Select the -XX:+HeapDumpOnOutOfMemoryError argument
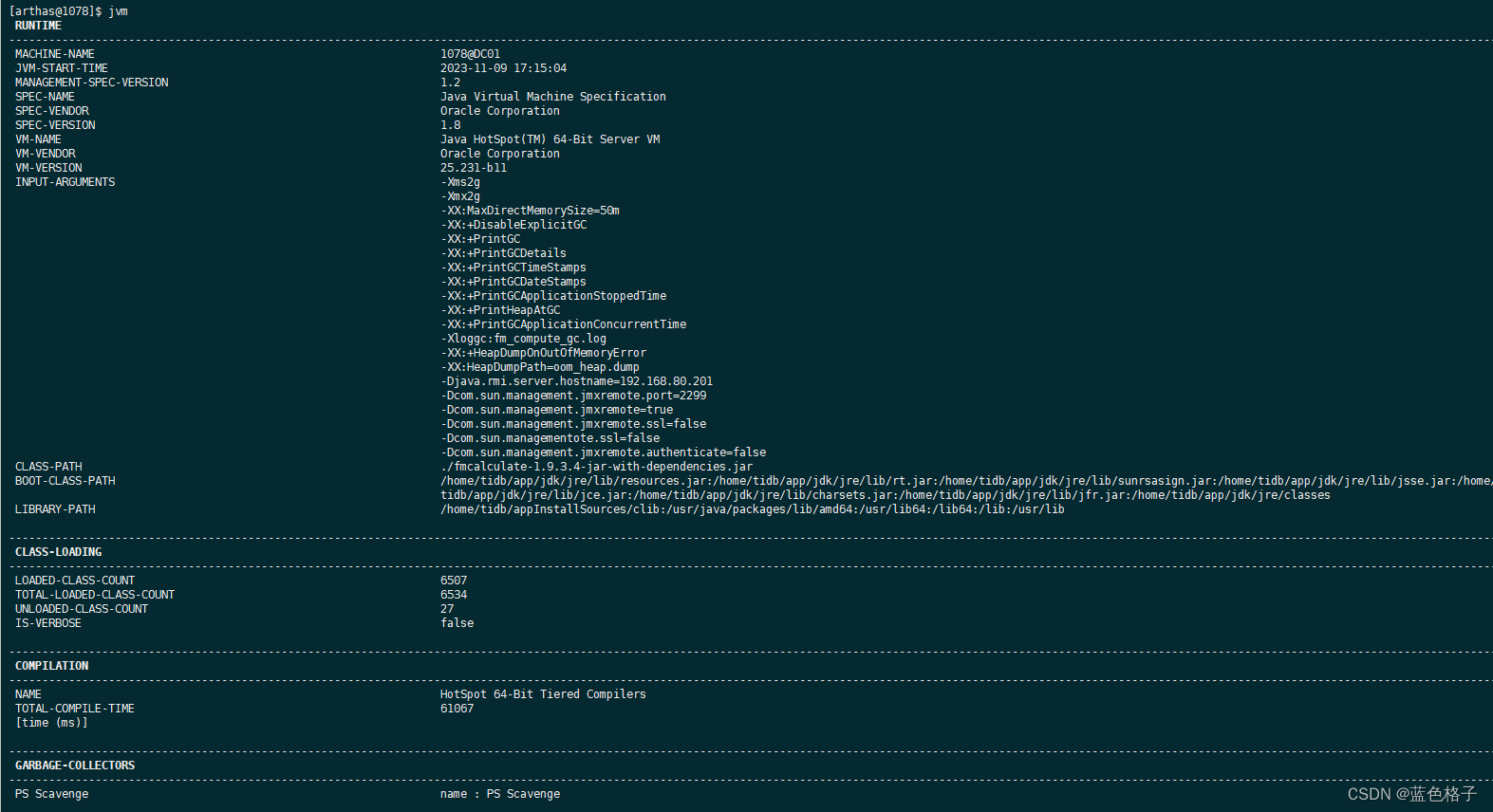 543,353
